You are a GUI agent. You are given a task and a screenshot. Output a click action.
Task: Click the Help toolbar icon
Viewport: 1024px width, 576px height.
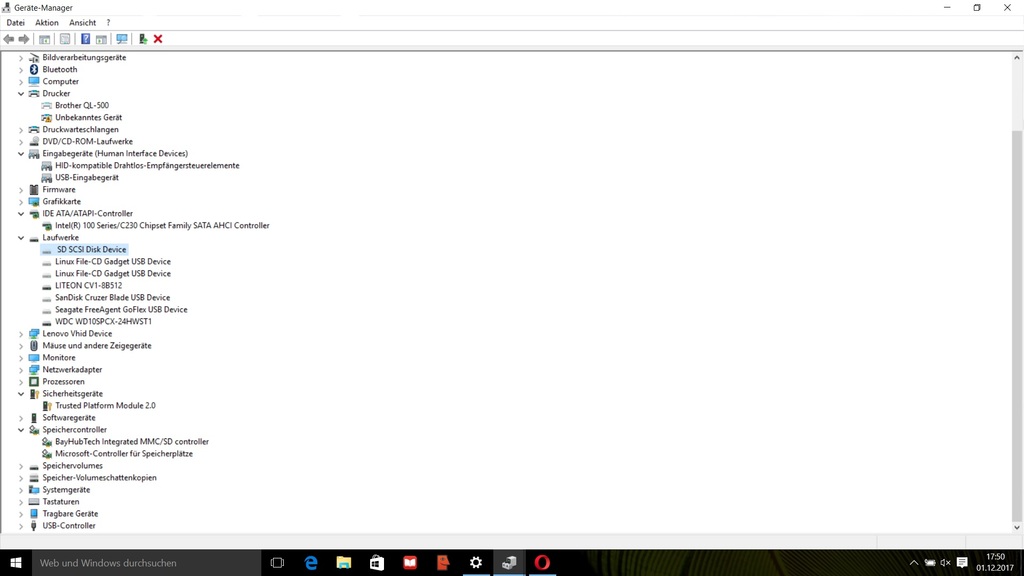coord(85,39)
